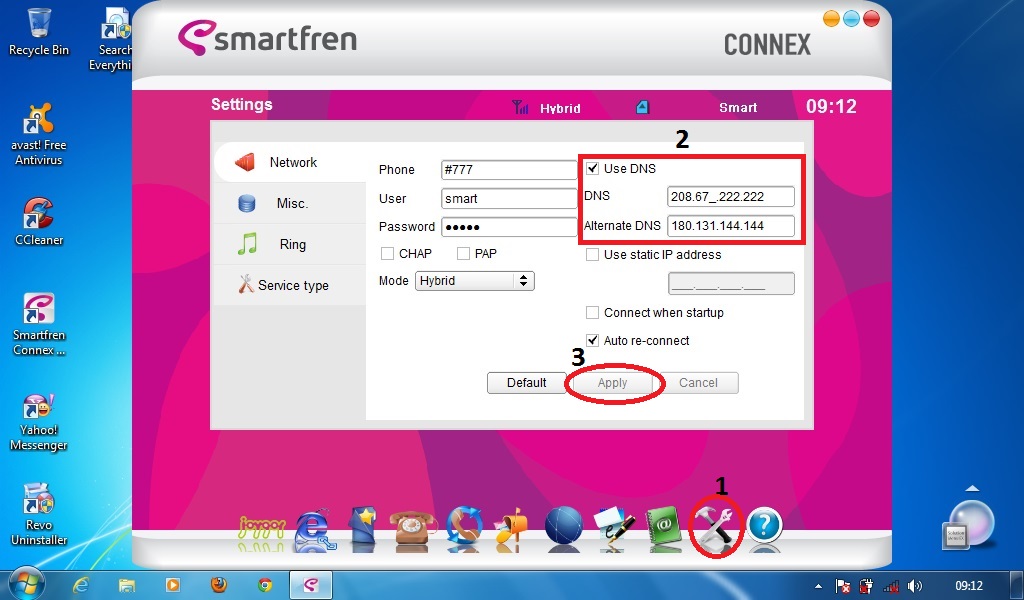Open the call history phone-with-arrows icon
Viewport: 1024px width, 600px height.
pos(464,526)
